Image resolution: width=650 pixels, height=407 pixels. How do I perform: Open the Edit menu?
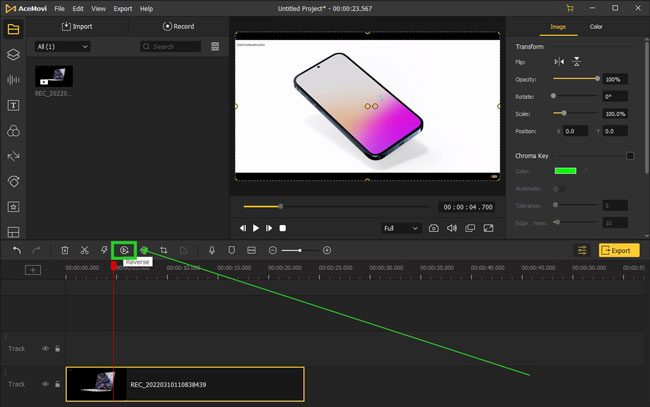click(x=78, y=8)
